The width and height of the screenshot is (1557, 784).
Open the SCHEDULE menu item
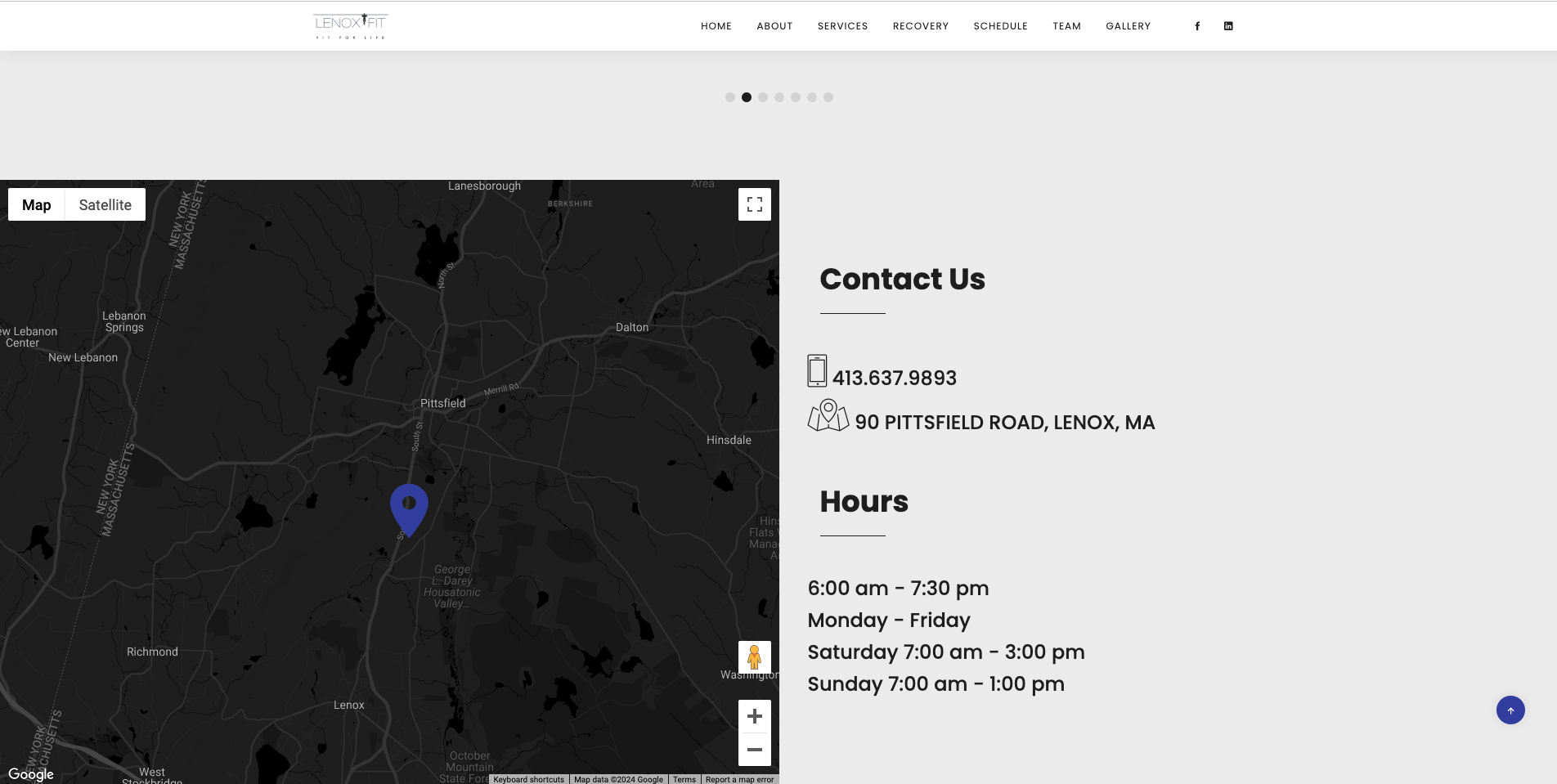point(1001,26)
